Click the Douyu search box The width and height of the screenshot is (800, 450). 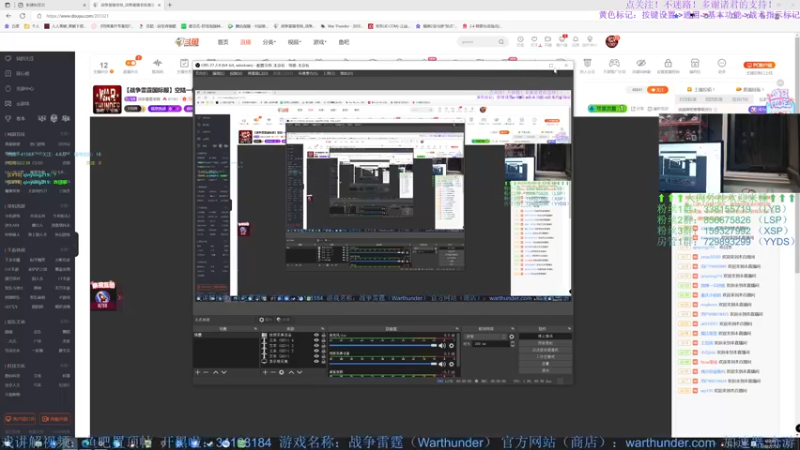click(482, 42)
